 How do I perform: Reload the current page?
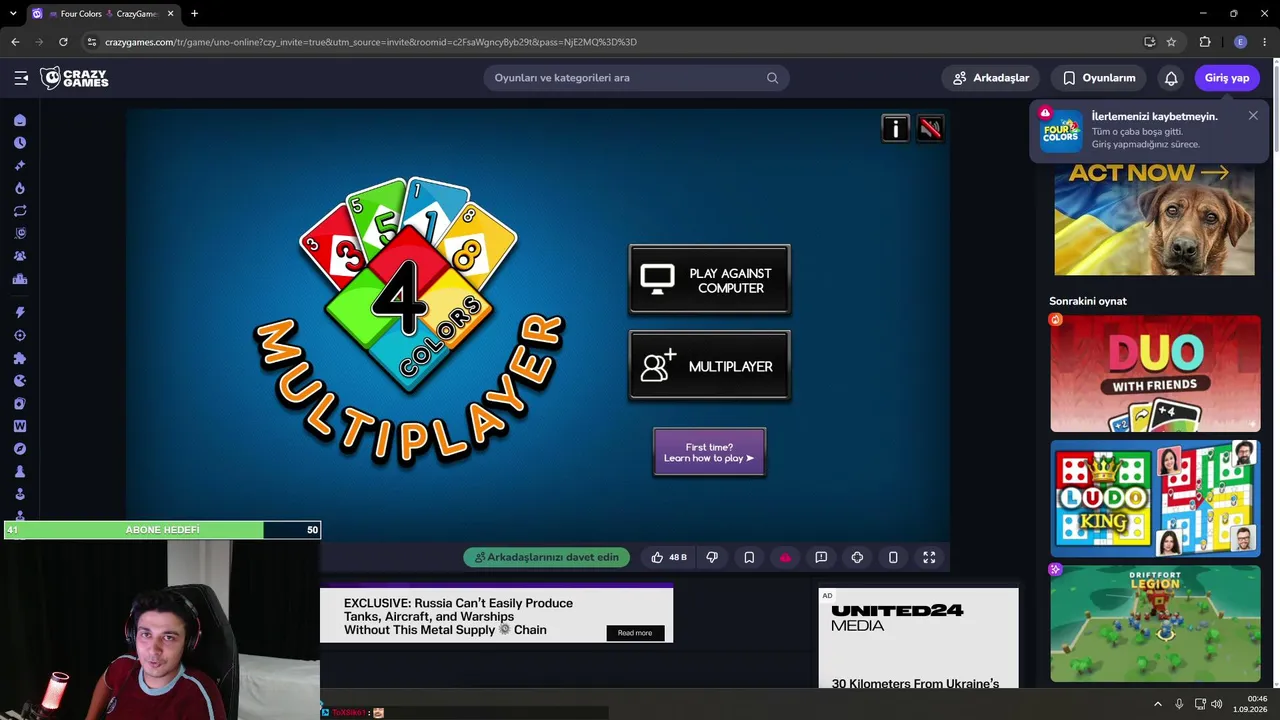[x=63, y=42]
